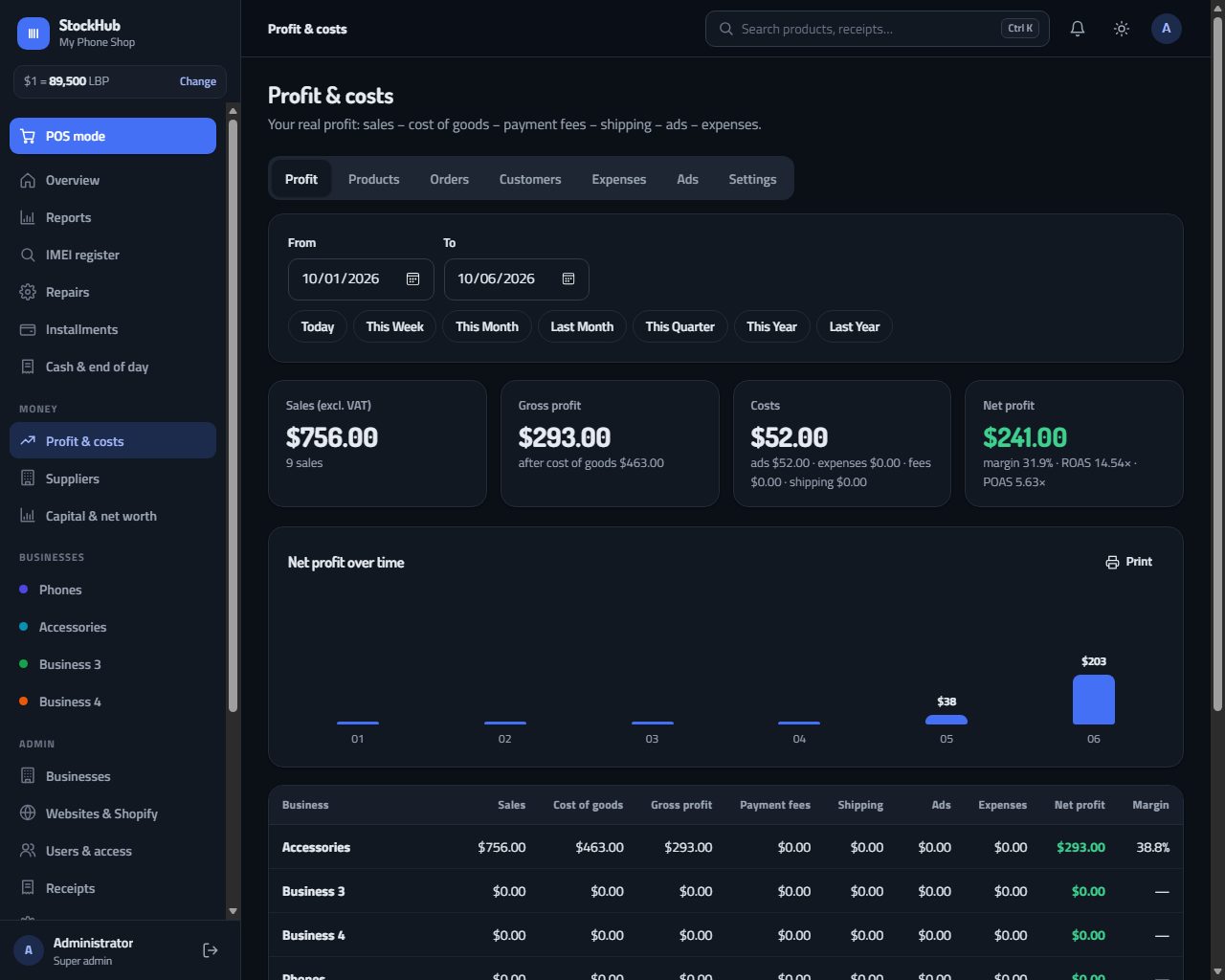Click Accessories net profit $293.00 cell
This screenshot has height=980, width=1225.
(1080, 847)
